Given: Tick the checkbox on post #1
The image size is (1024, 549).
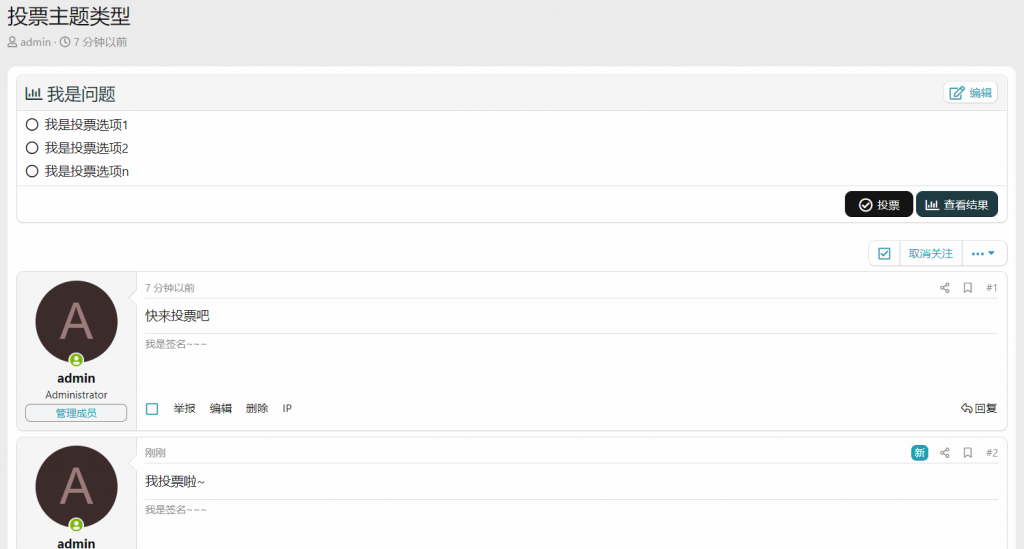Looking at the screenshot, I should [x=152, y=409].
